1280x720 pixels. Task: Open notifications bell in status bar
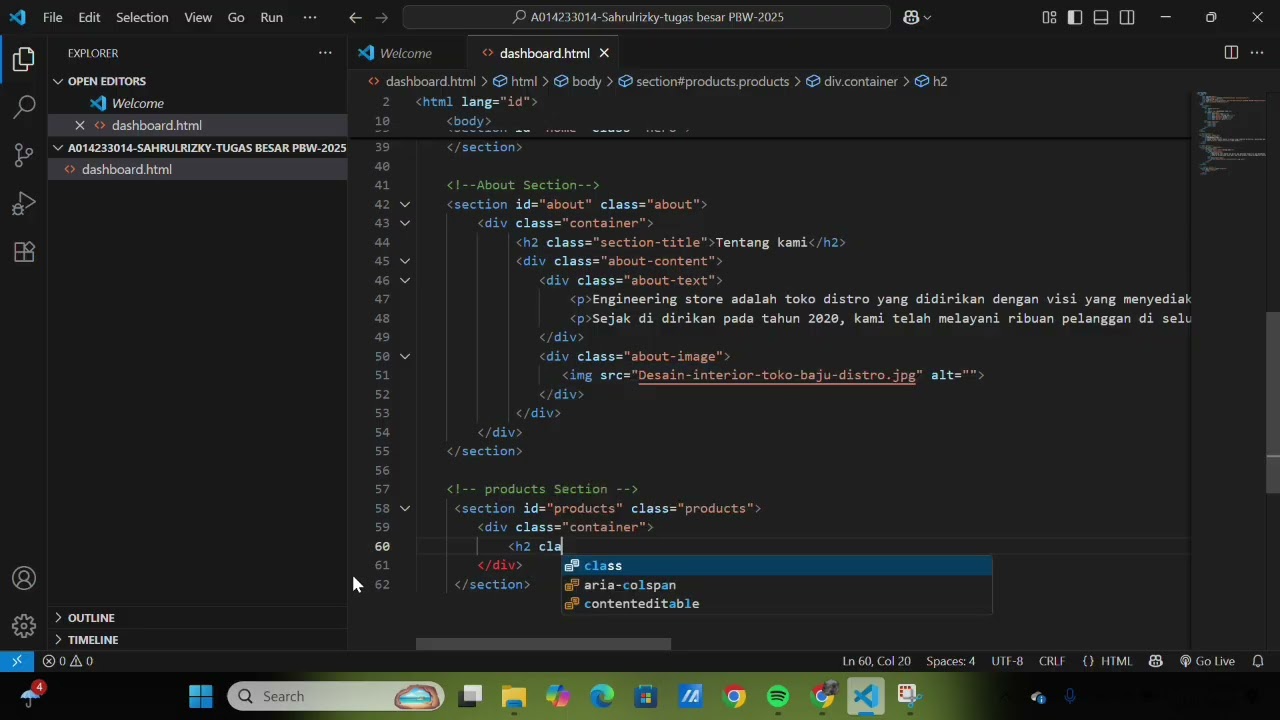click(1258, 661)
